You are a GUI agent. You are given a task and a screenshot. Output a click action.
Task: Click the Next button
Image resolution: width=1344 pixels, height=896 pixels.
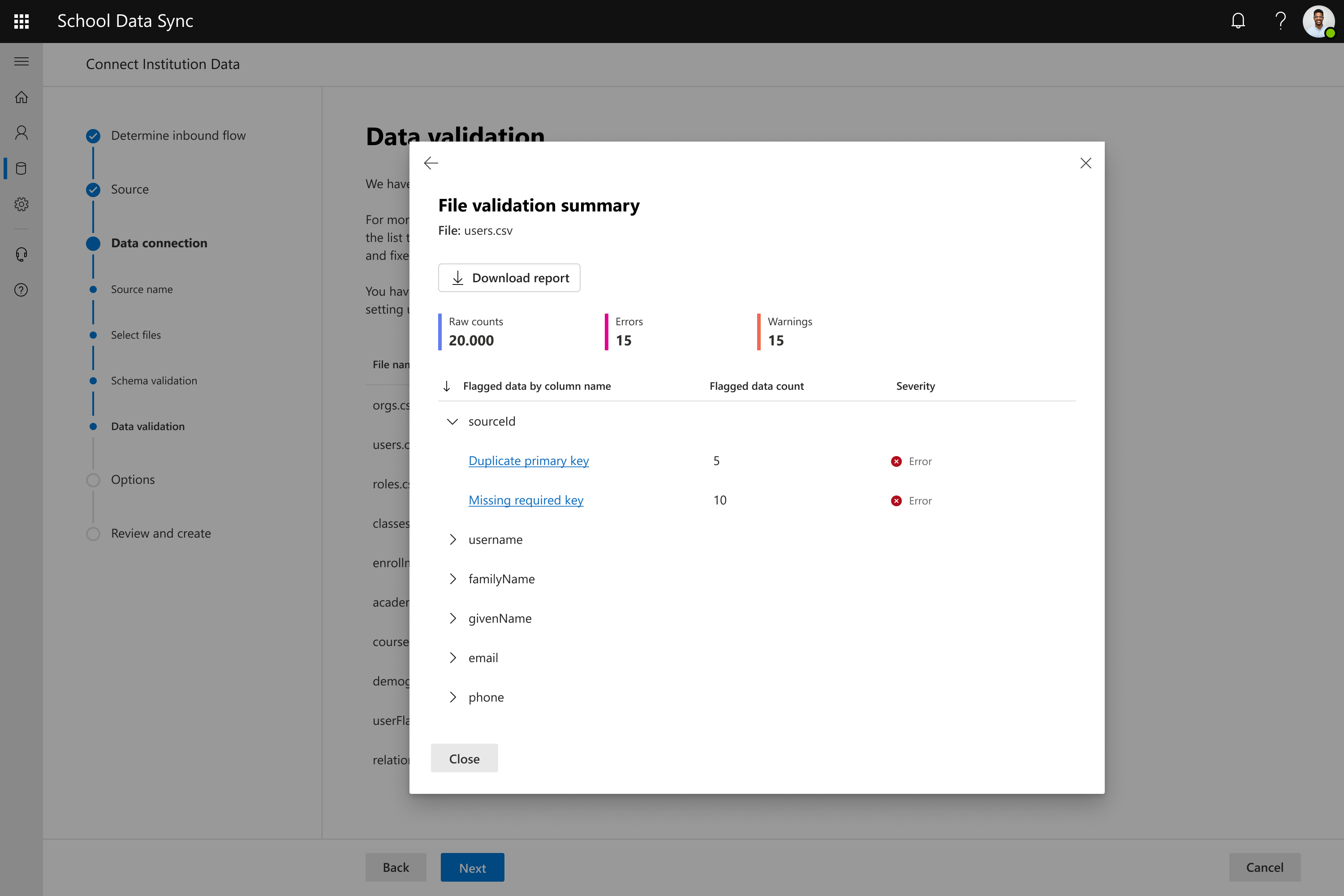click(x=472, y=867)
